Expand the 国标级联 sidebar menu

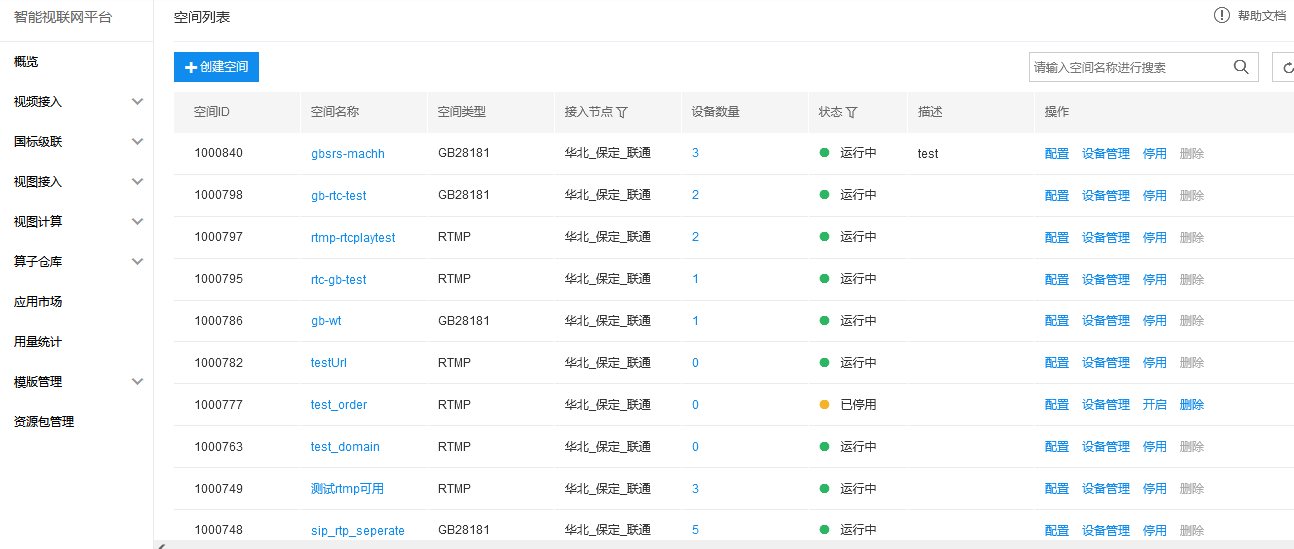pos(137,142)
